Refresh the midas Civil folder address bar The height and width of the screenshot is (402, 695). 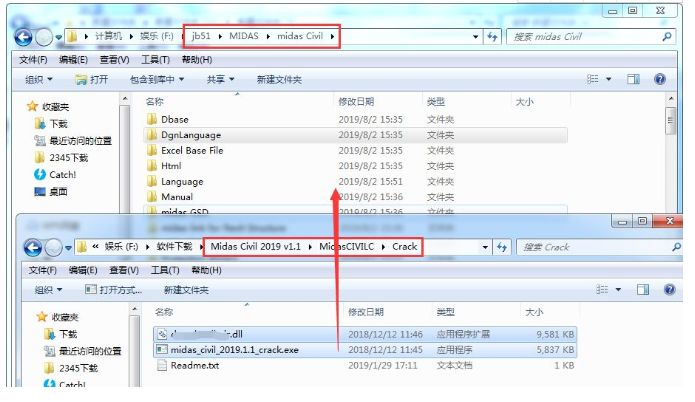coord(492,37)
